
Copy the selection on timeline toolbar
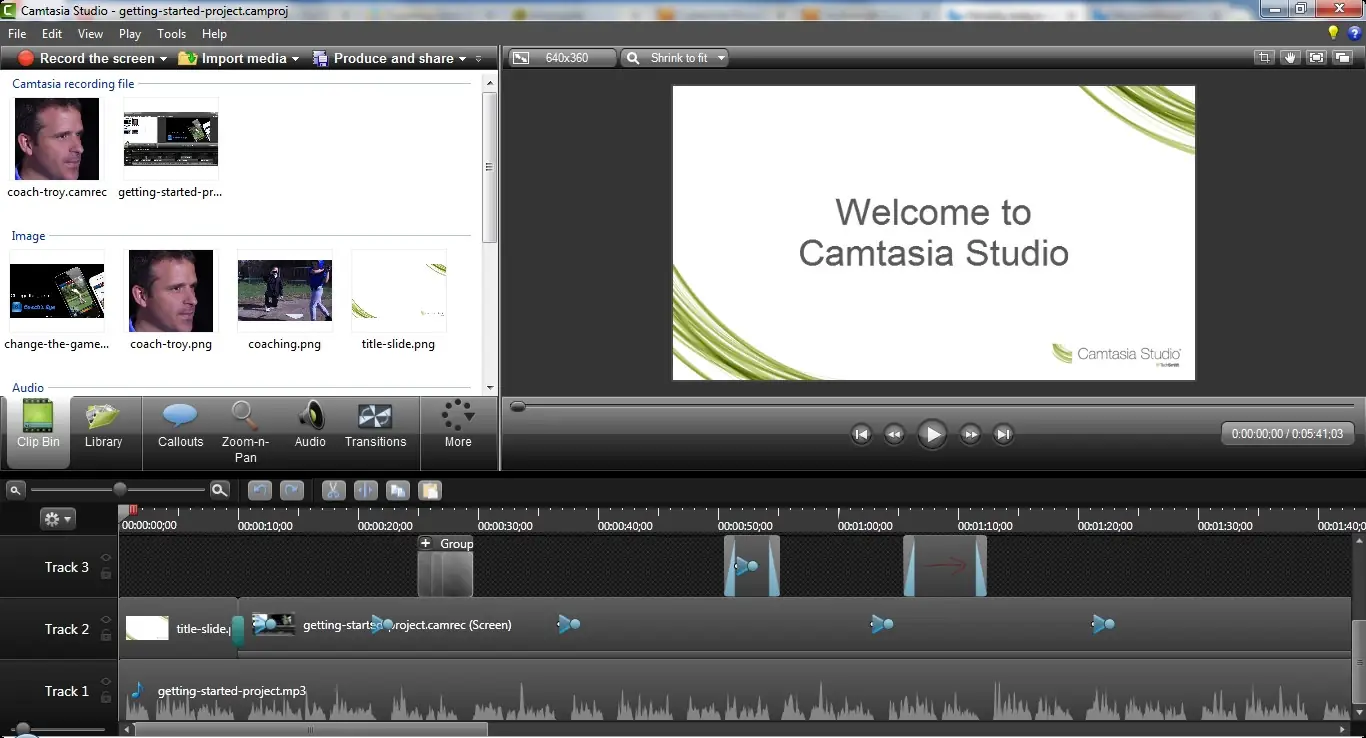coord(398,490)
